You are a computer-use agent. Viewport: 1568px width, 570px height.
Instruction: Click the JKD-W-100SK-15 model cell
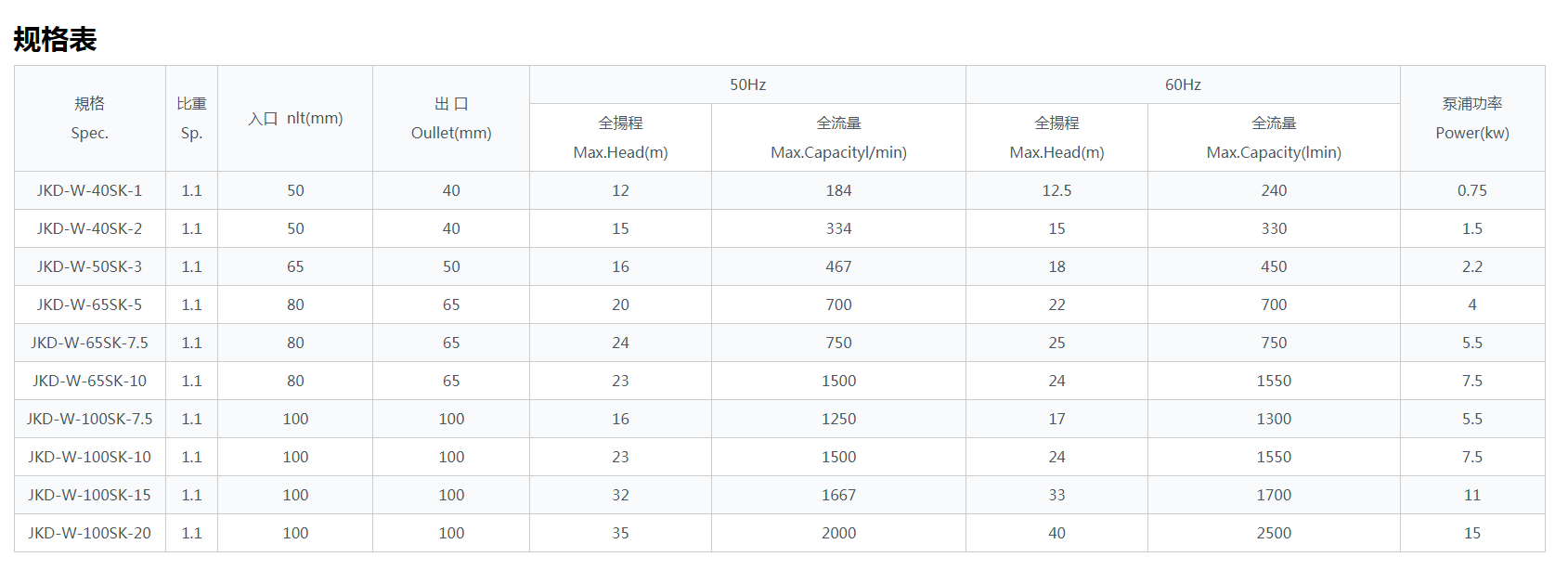click(x=90, y=495)
